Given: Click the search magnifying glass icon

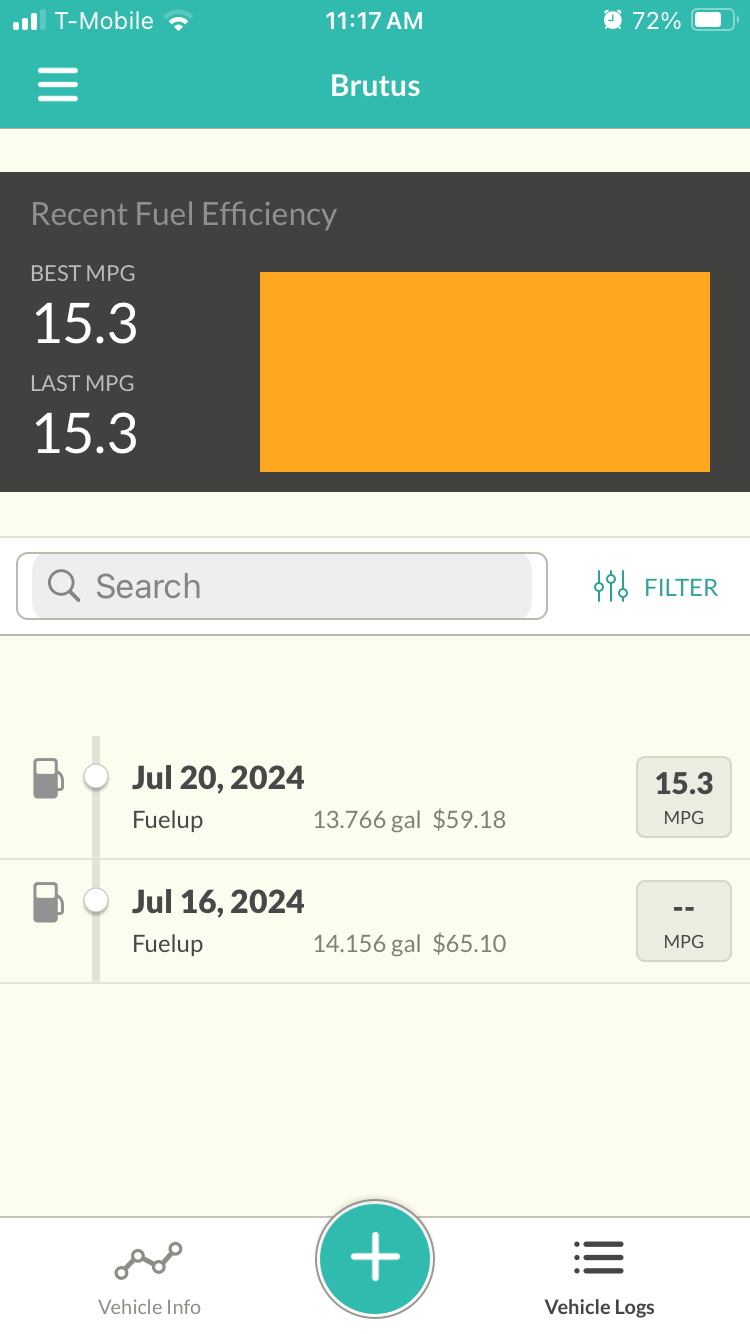Looking at the screenshot, I should (64, 586).
